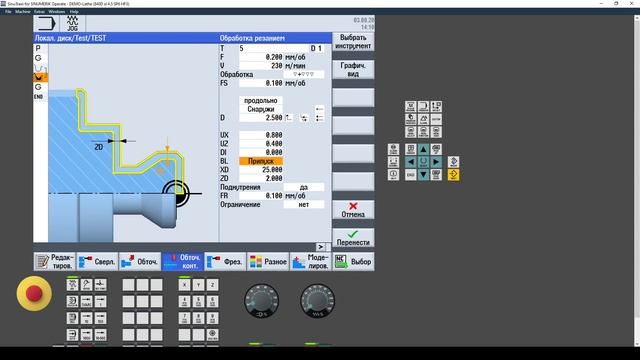The height and width of the screenshot is (360, 640).
Task: Open the Extras menu
Action: click(39, 11)
